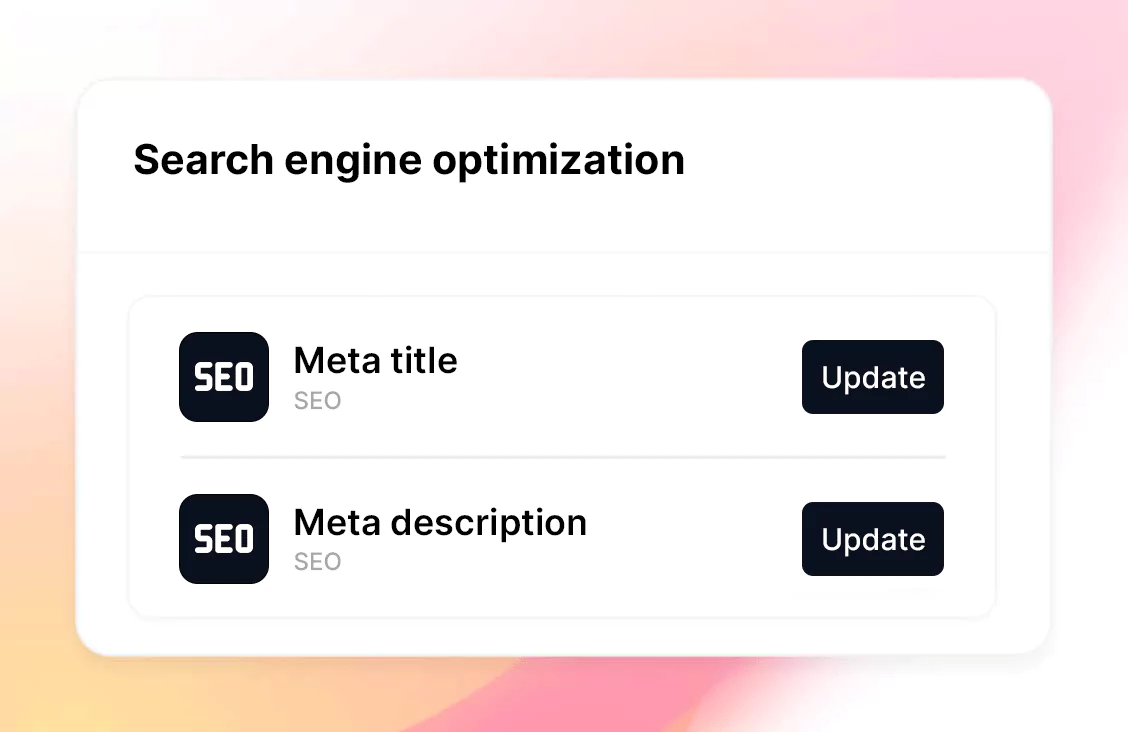Viewport: 1128px width, 732px height.
Task: Select the "Meta description" label
Action: [440, 523]
